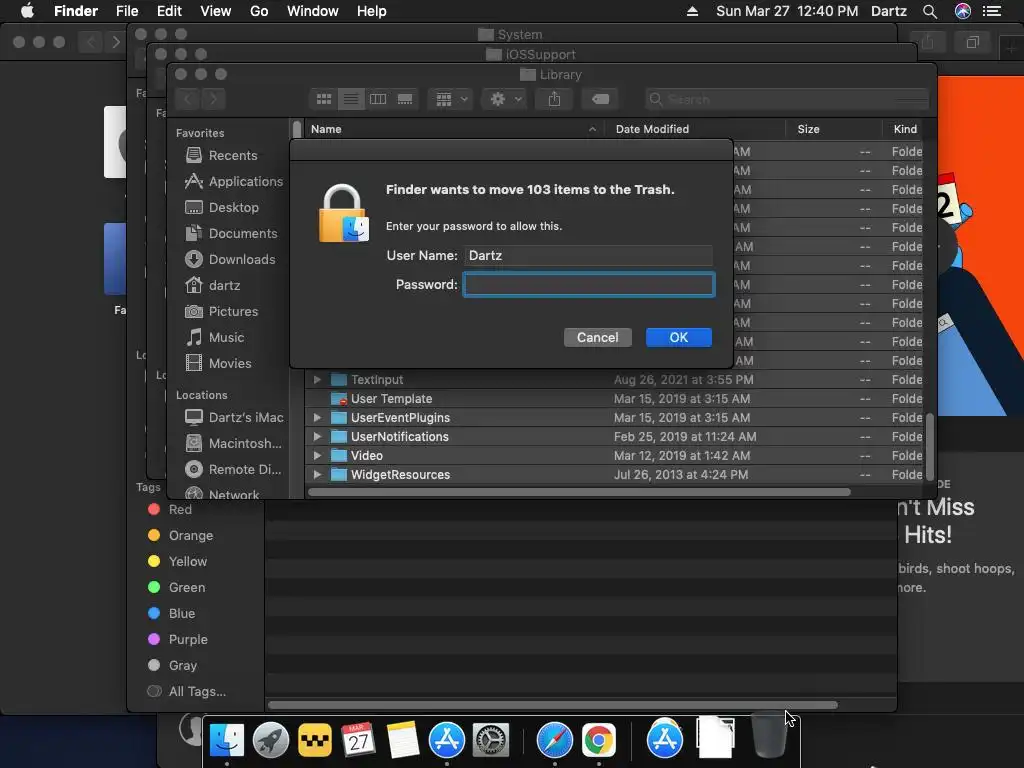Screen dimensions: 1024x768
Task: Open the Window menu
Action: click(313, 11)
